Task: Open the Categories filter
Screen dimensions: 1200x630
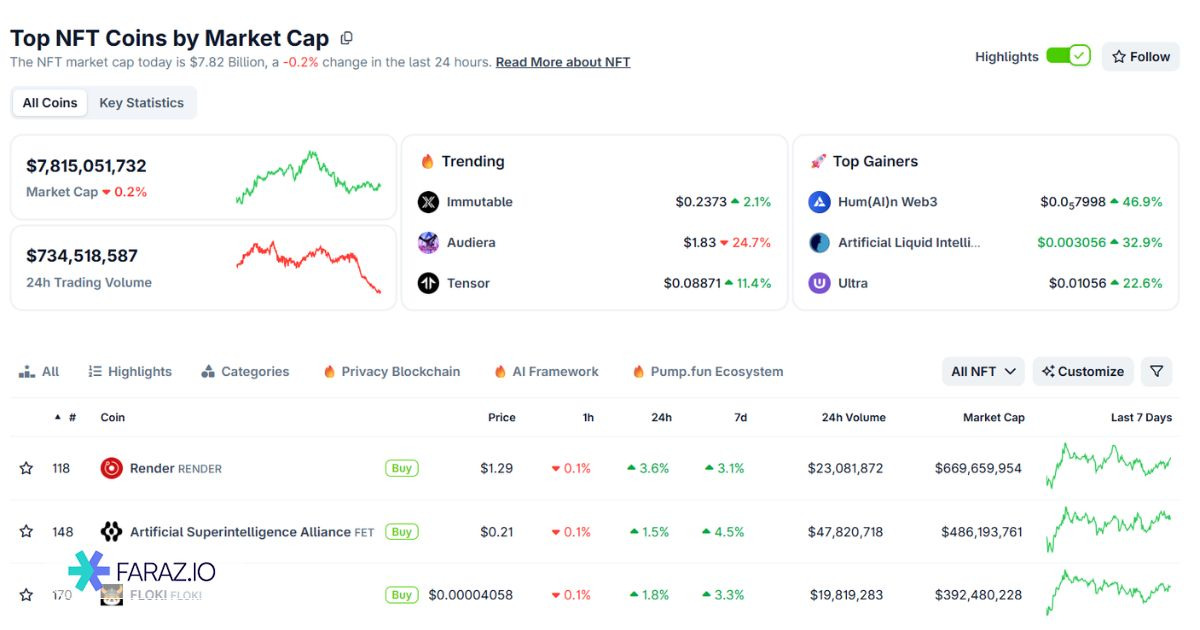Action: pyautogui.click(x=245, y=371)
